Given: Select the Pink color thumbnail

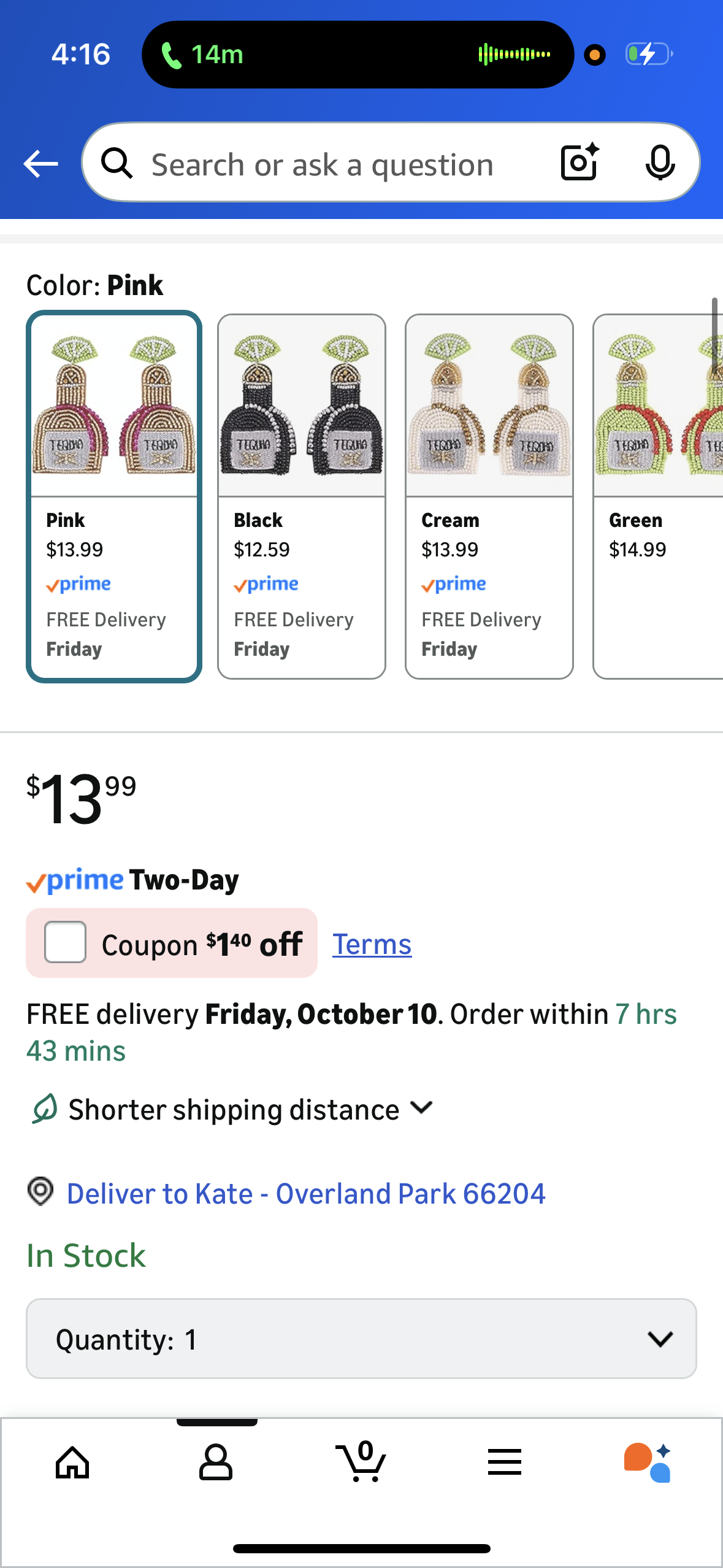Looking at the screenshot, I should click(114, 496).
